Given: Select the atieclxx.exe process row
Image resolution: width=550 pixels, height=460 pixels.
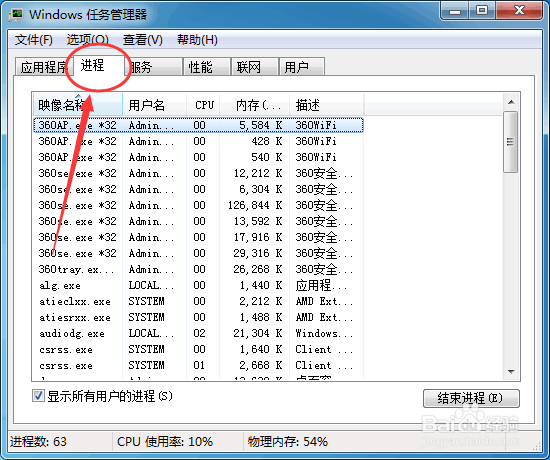Looking at the screenshot, I should 198,301.
